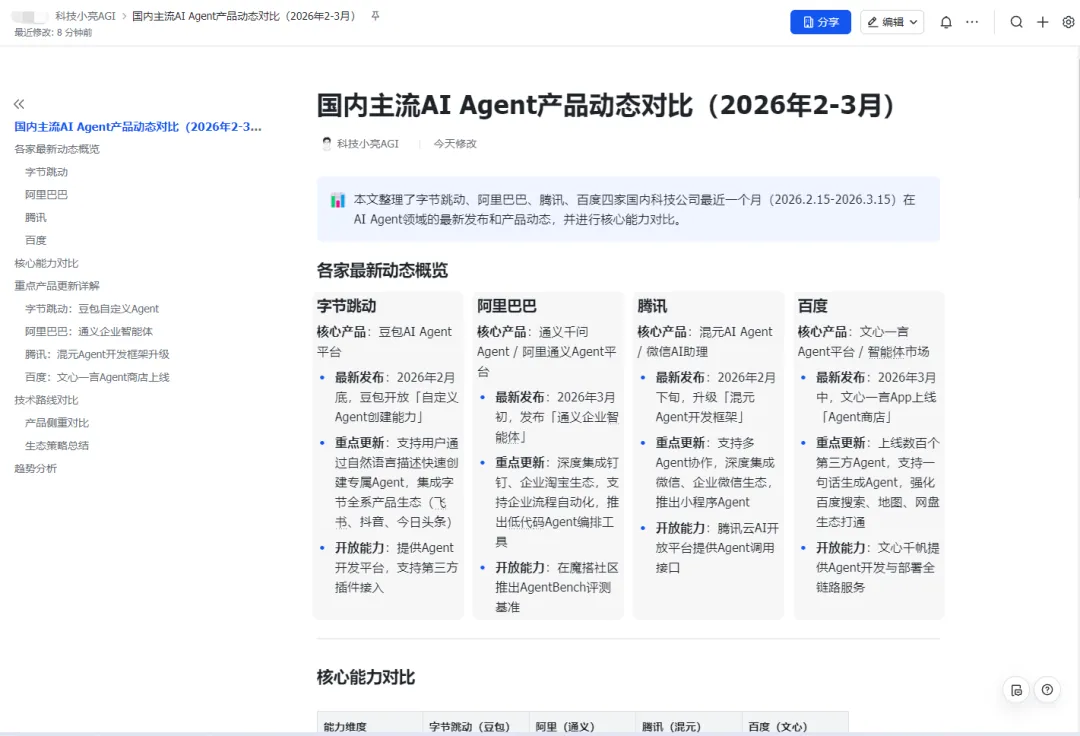Go to 科技小亮AGI breadcrumb

pos(85,16)
